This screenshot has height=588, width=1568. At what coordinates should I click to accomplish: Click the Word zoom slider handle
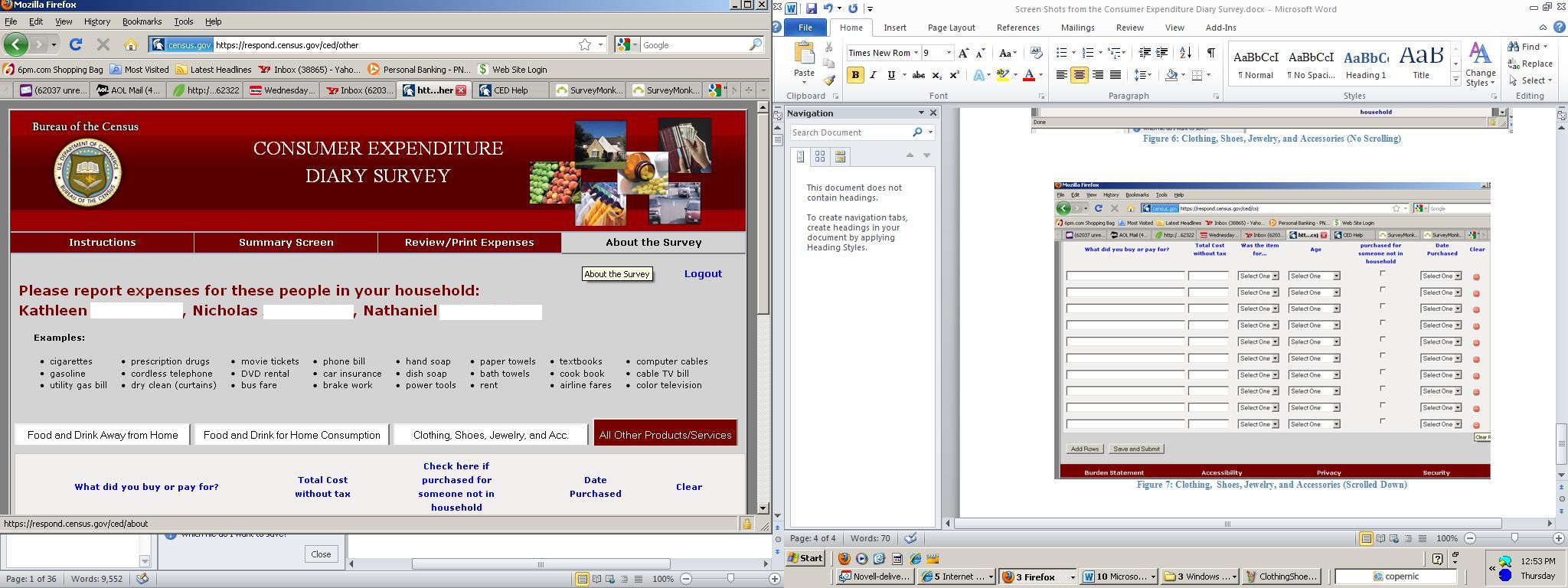(1514, 538)
